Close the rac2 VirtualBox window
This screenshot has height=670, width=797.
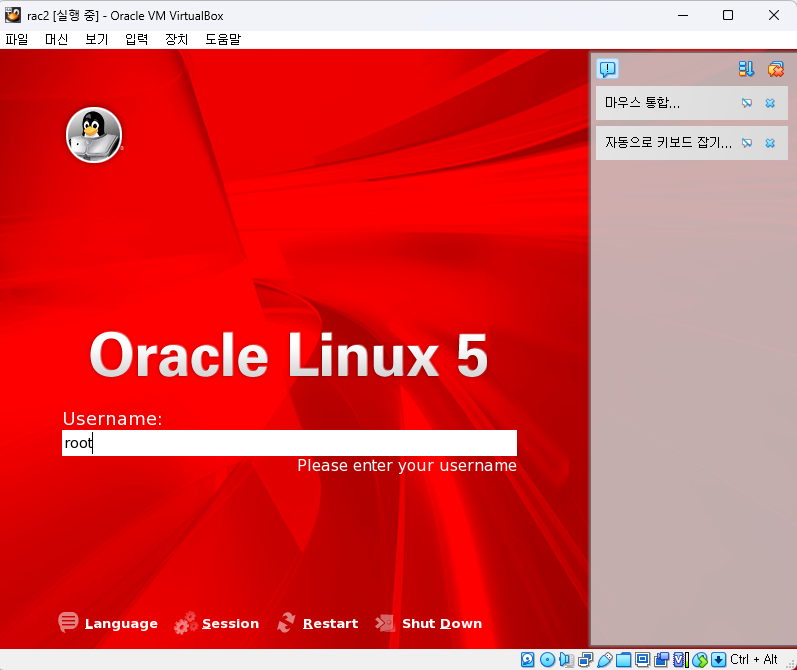pos(774,15)
